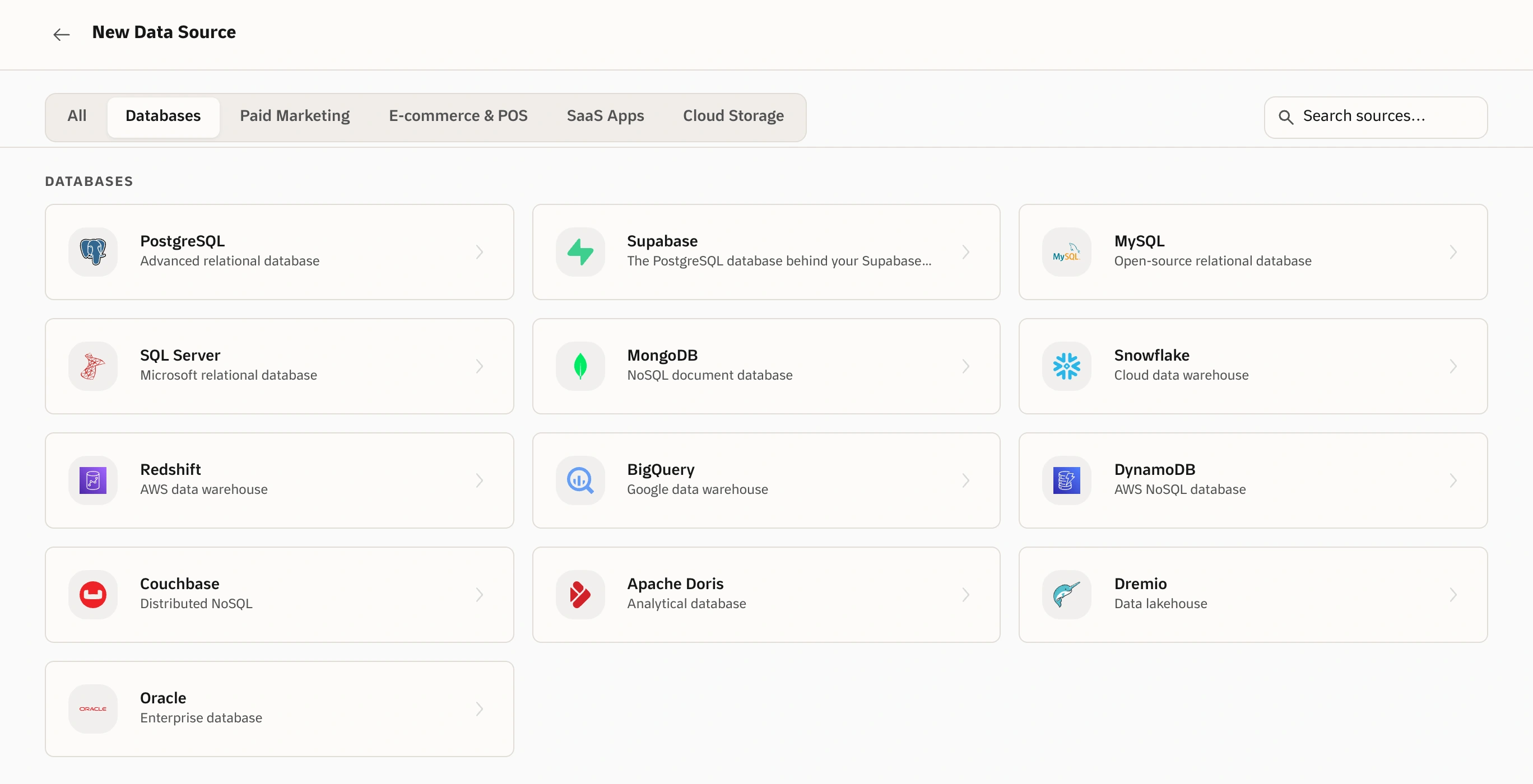Open Redshift via its chevron arrow

(x=480, y=480)
